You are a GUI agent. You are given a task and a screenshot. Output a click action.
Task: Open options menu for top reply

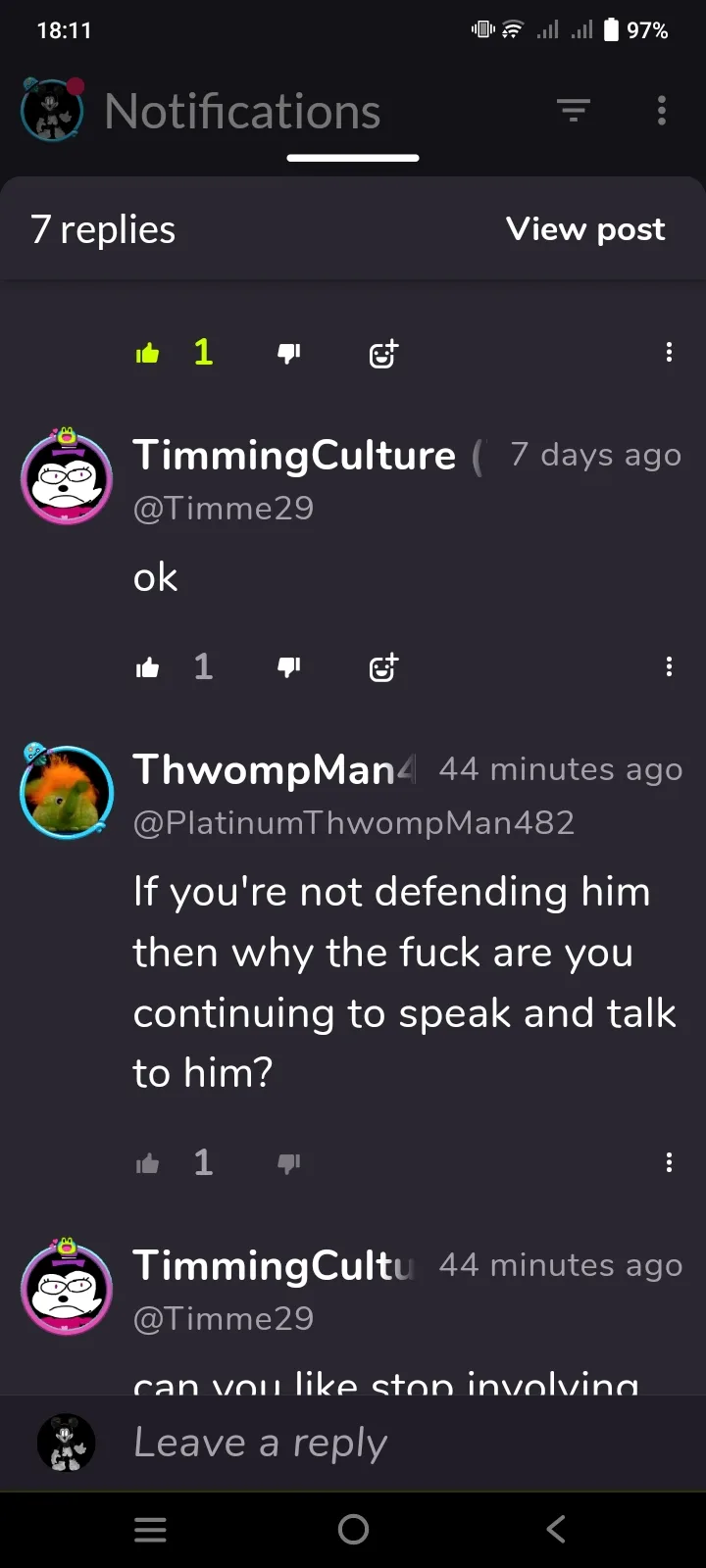[669, 352]
